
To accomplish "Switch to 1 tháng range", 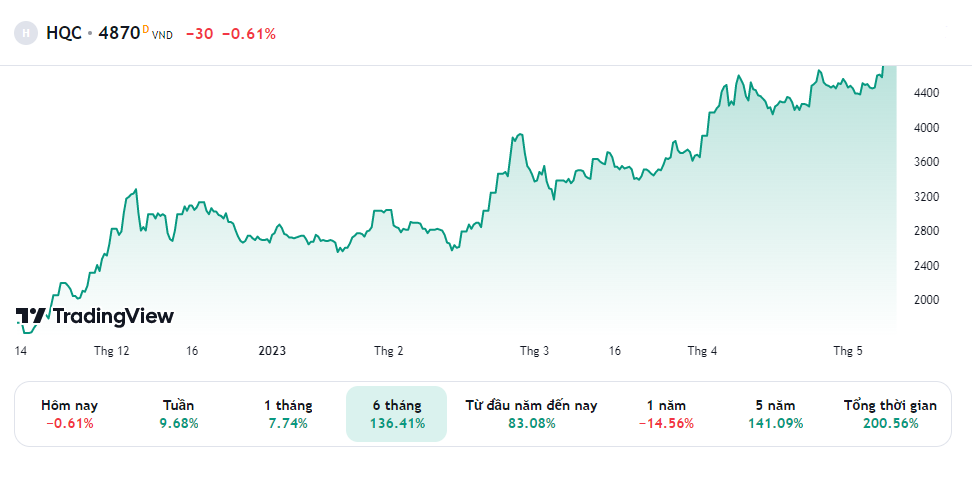I will pyautogui.click(x=288, y=414).
